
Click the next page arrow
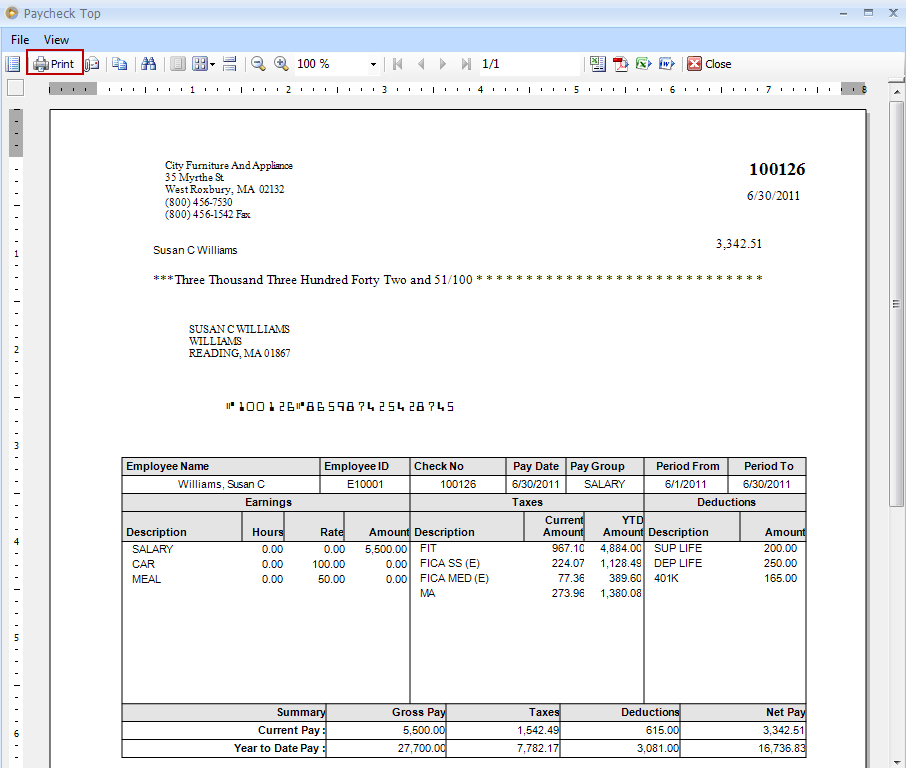(443, 64)
